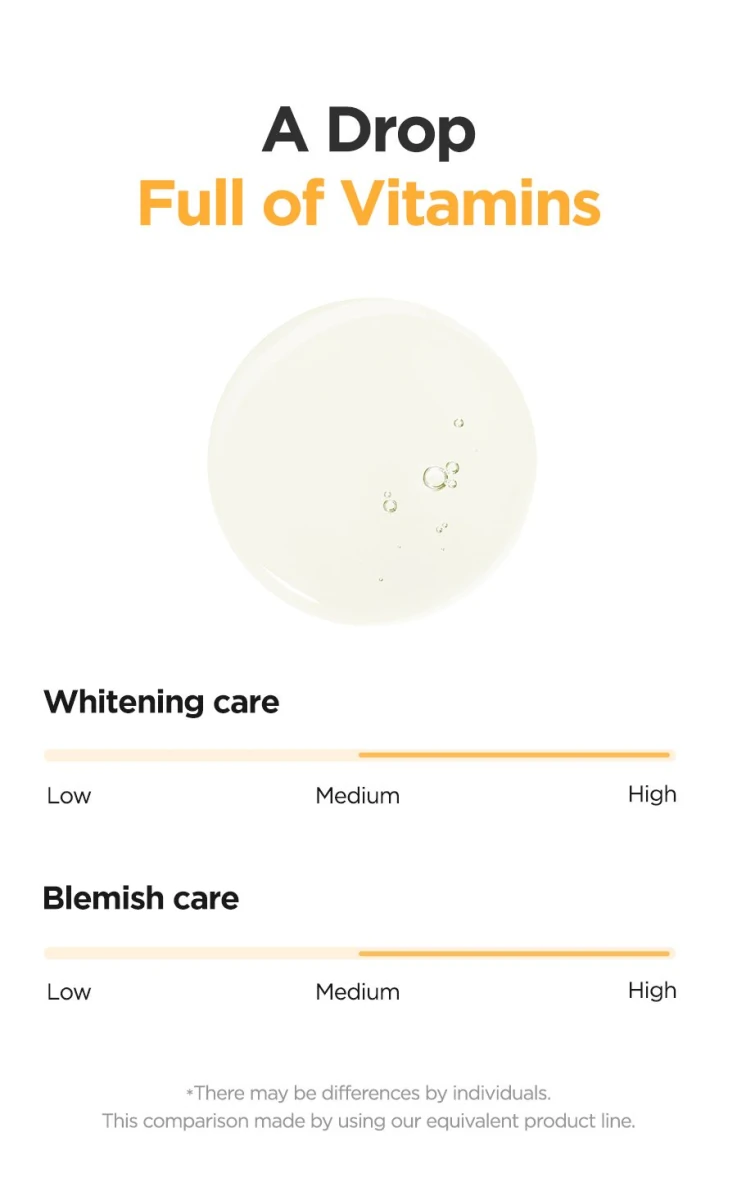The height and width of the screenshot is (1200, 737).
Task: Click the pale section of Whitening care bar
Action: tap(201, 755)
